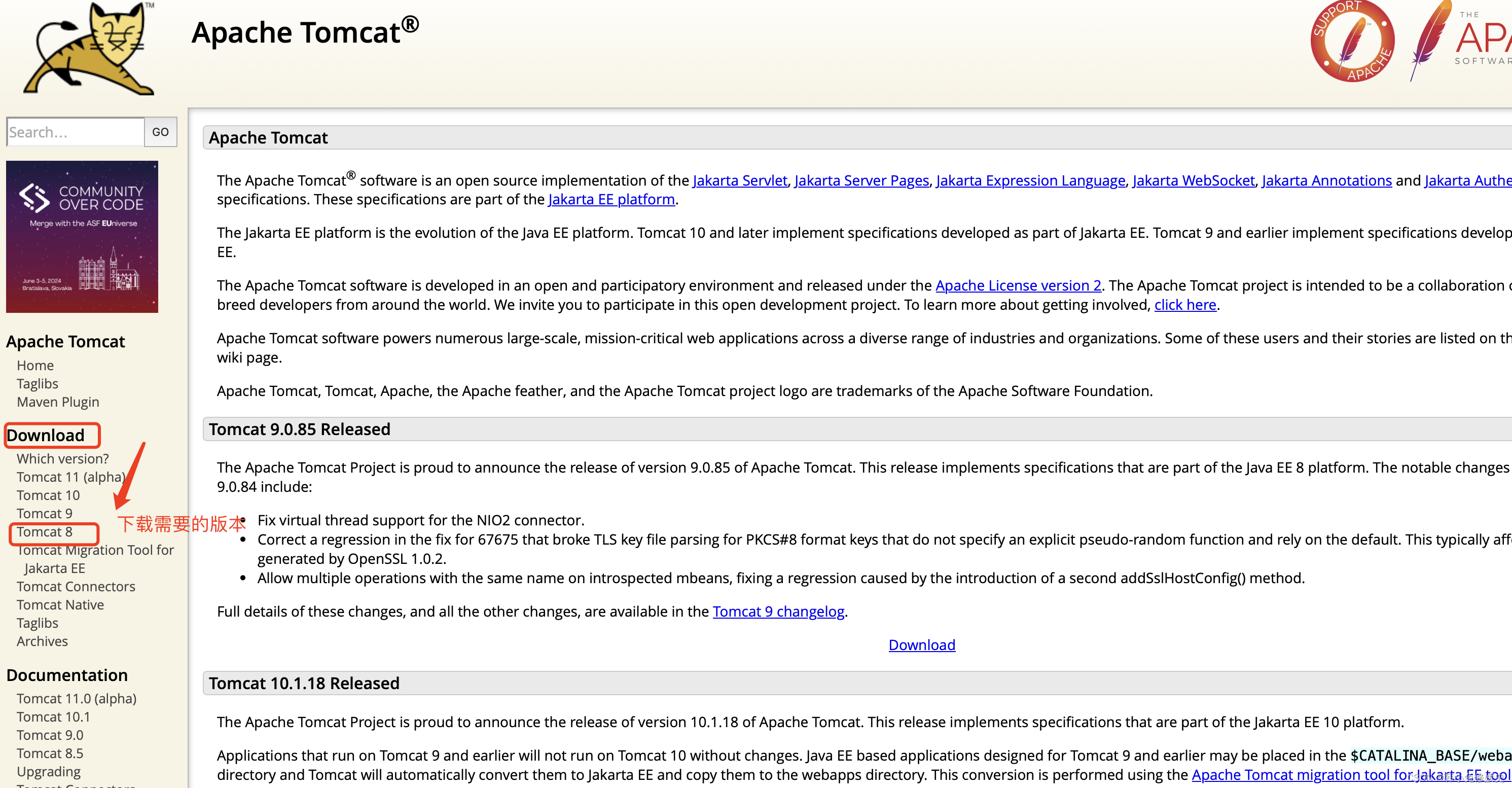Click the Download link under Tomcat 9.0.85
Screen dimensions: 1512x788
[x=922, y=645]
